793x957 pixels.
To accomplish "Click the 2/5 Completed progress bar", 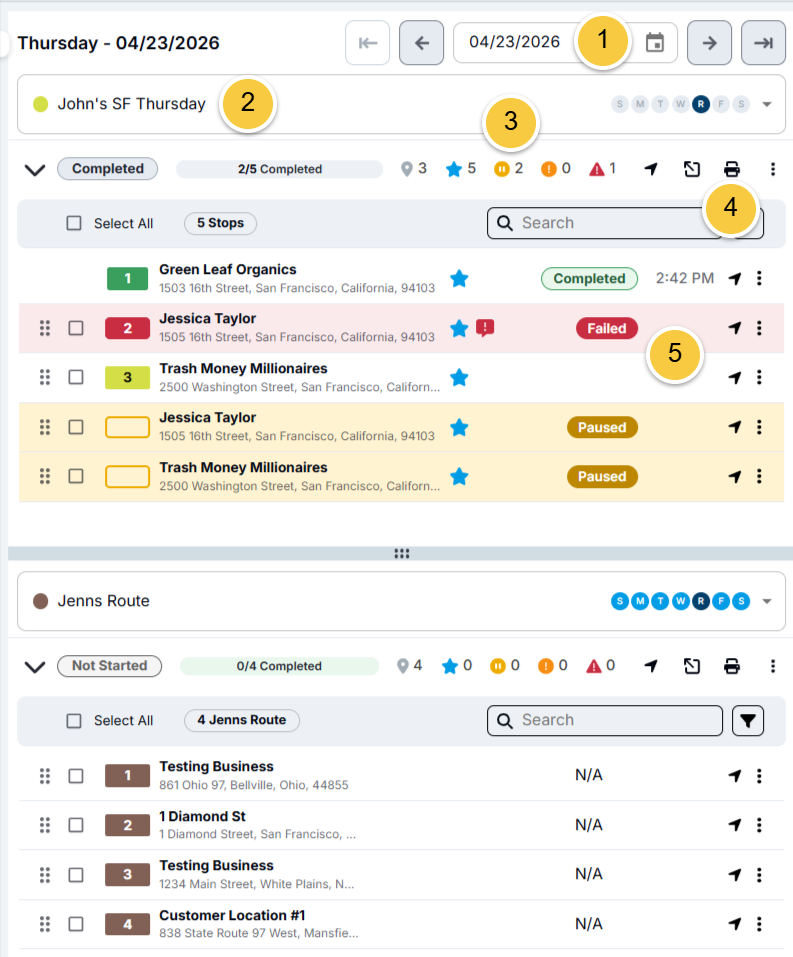I will click(x=280, y=169).
